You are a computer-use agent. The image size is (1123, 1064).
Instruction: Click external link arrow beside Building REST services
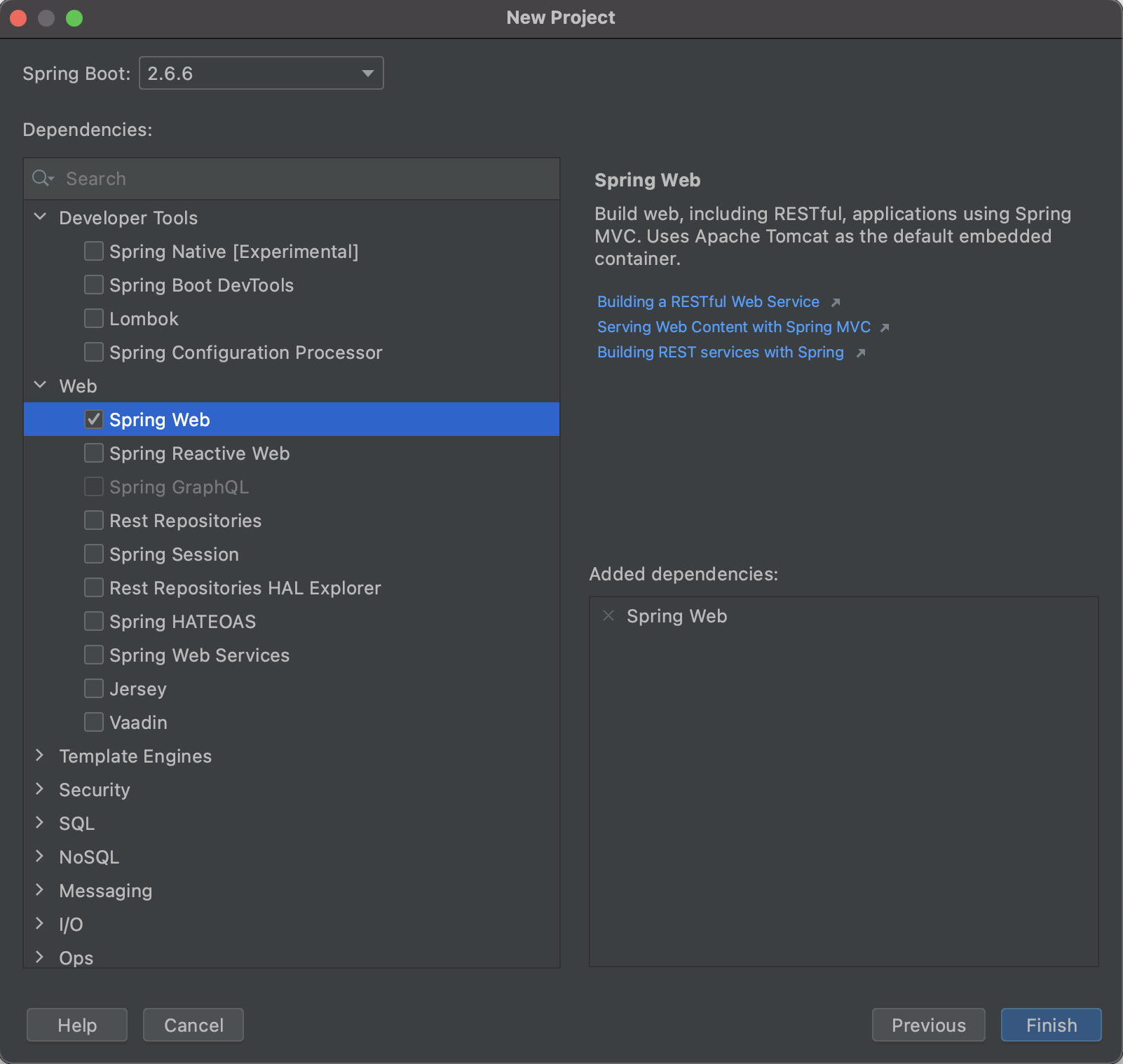pyautogui.click(x=861, y=353)
